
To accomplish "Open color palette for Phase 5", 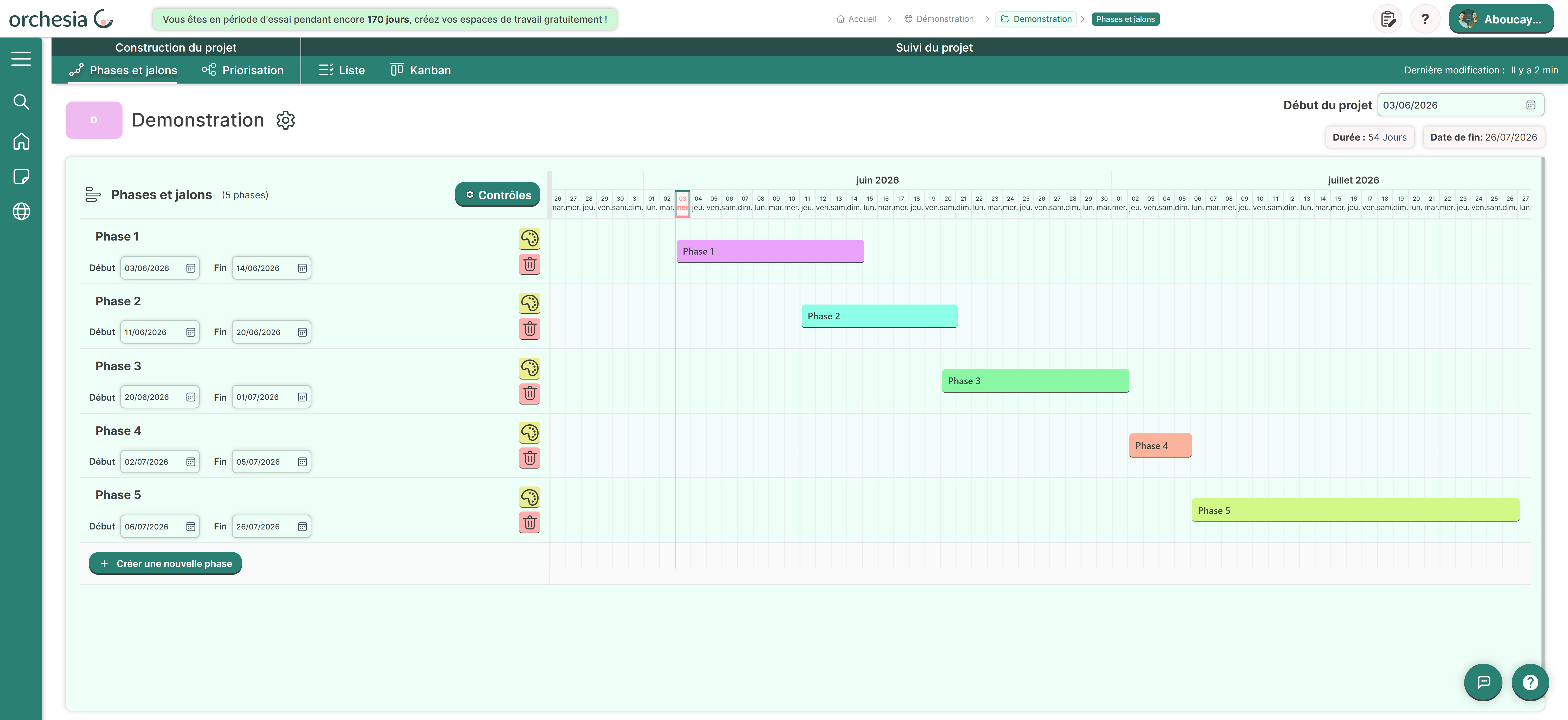I will click(530, 497).
